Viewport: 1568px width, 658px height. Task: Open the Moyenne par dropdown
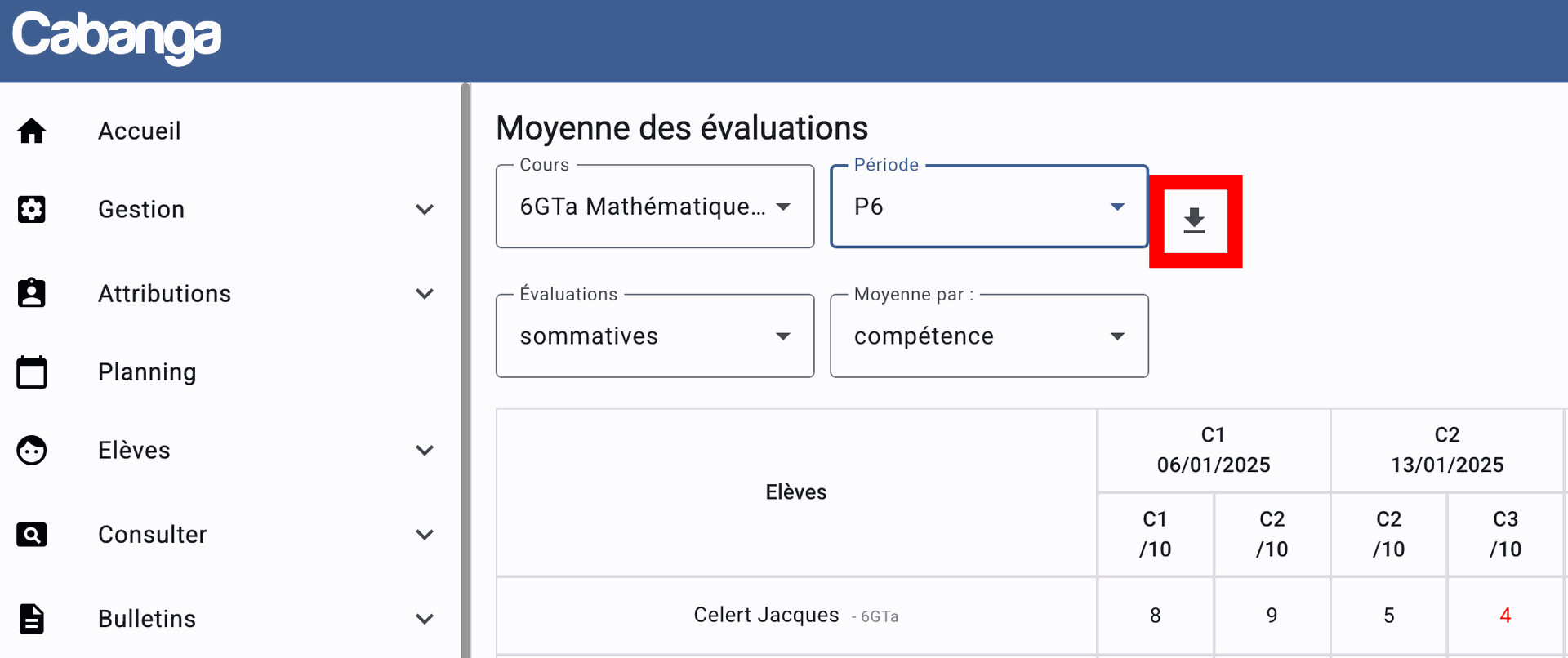(x=989, y=336)
